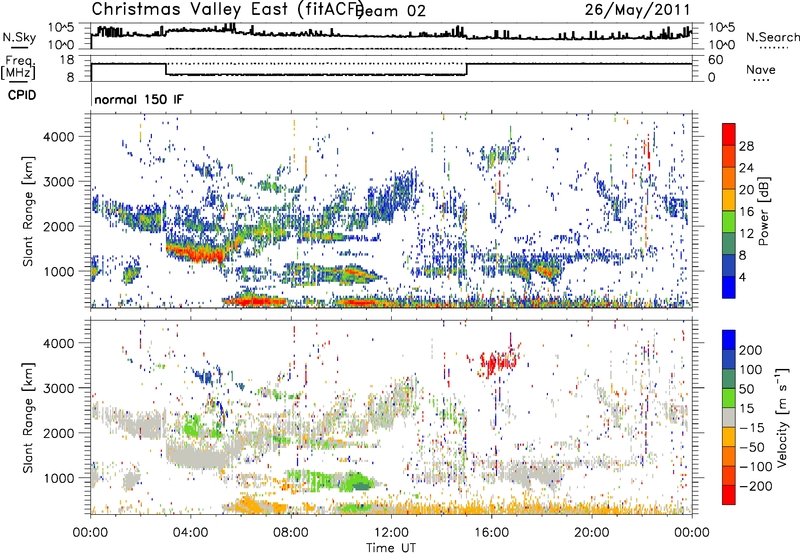Screen dimensions: 800x554
Task: Click the 2000 km tick in the Velocity panel
Action: 58,433
